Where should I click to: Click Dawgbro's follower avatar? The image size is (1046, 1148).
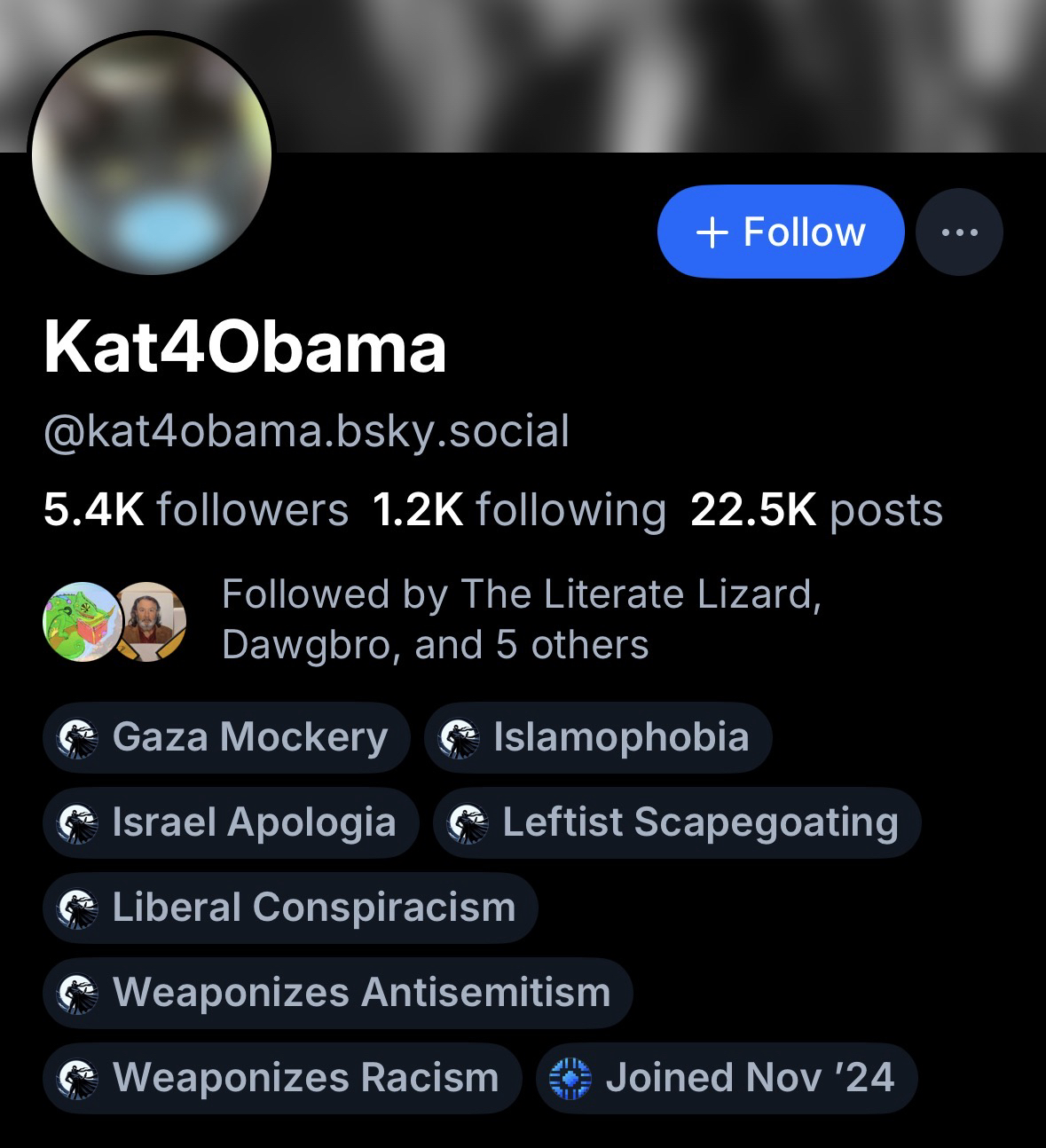pyautogui.click(x=151, y=621)
